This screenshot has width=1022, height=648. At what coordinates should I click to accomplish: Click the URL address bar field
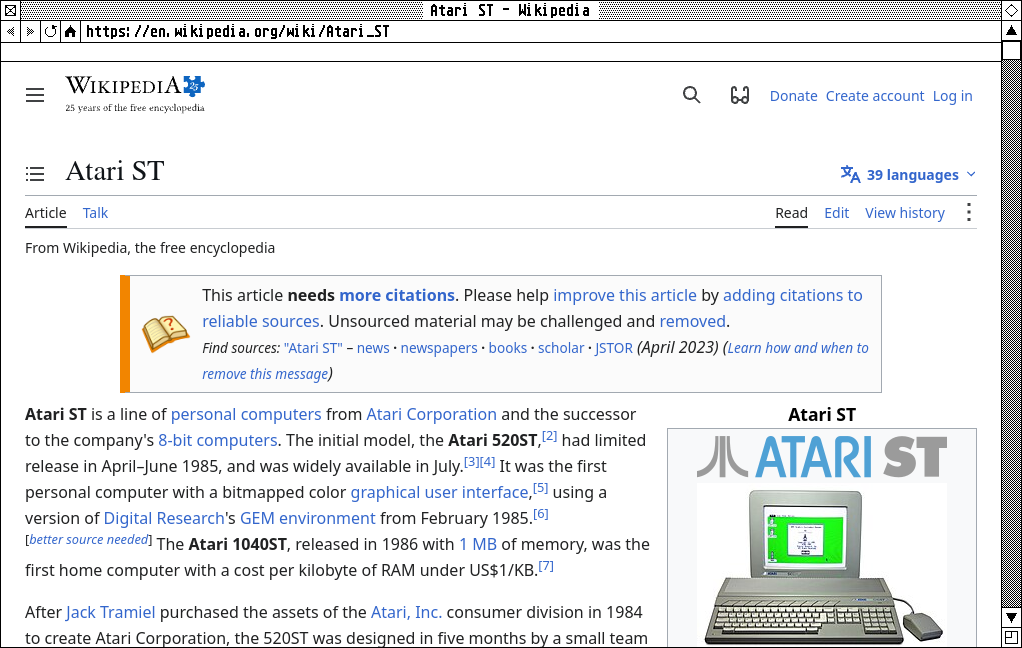[x=540, y=31]
